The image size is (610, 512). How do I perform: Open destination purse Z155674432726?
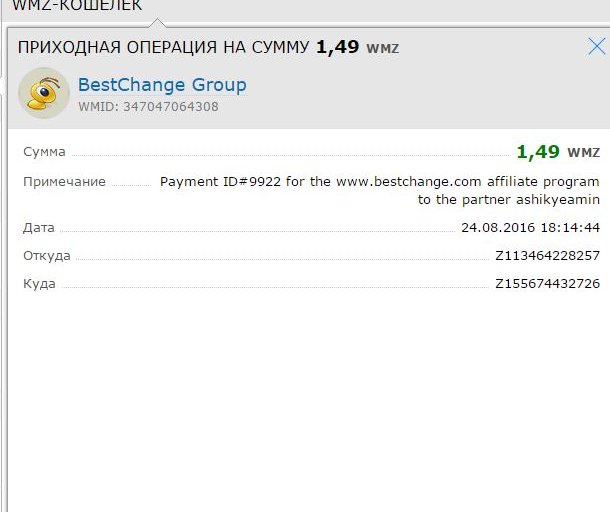(x=547, y=284)
